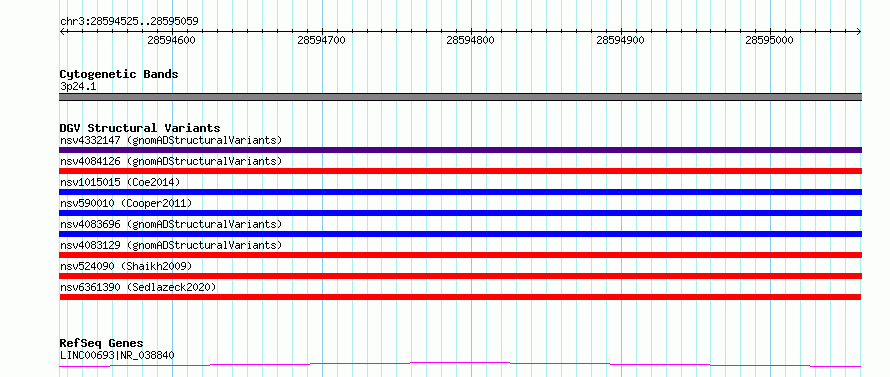The width and height of the screenshot is (890, 377).
Task: Select the RefSeq Genes track heading
Action: (101, 344)
